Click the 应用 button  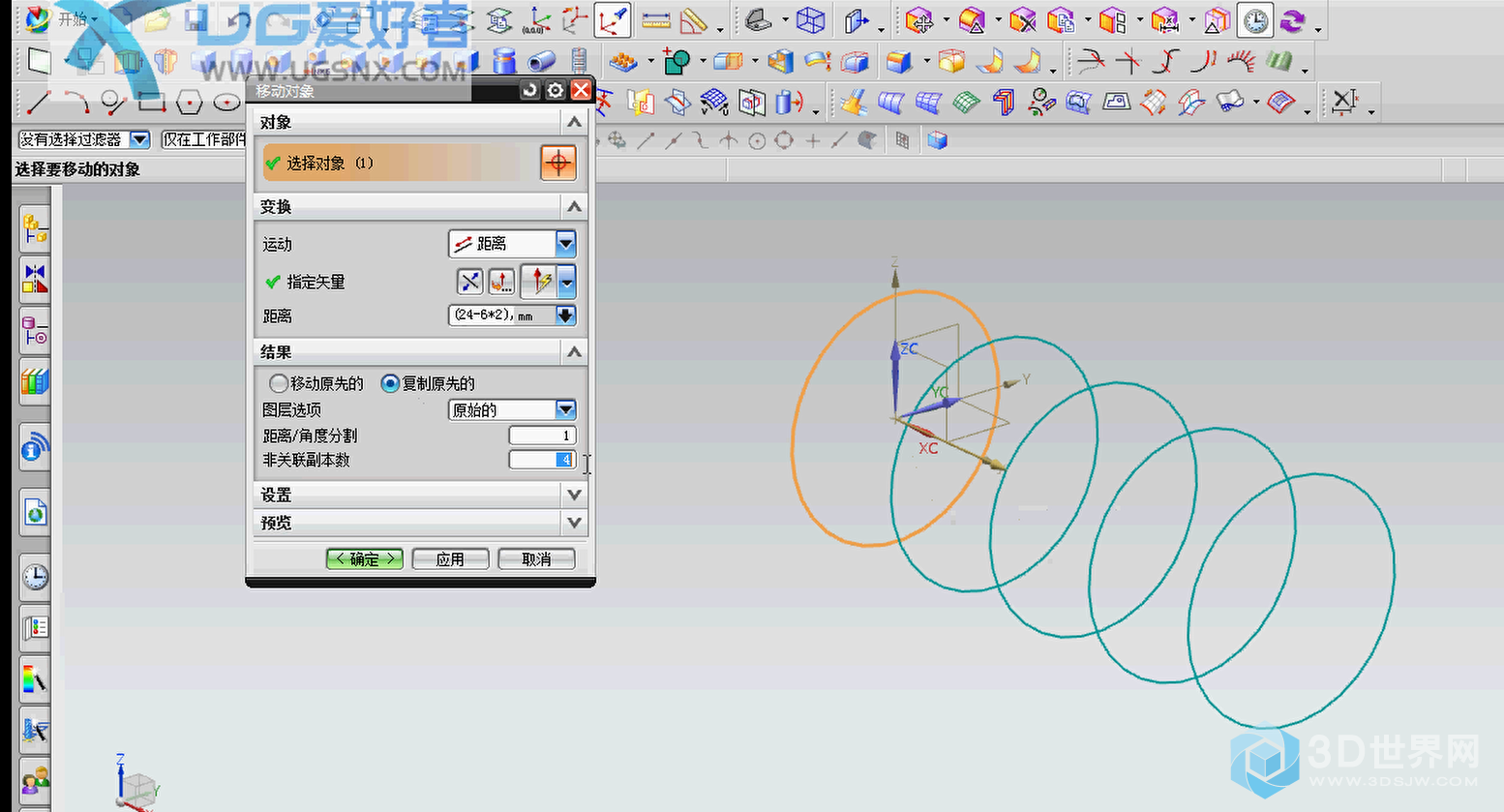tap(450, 558)
